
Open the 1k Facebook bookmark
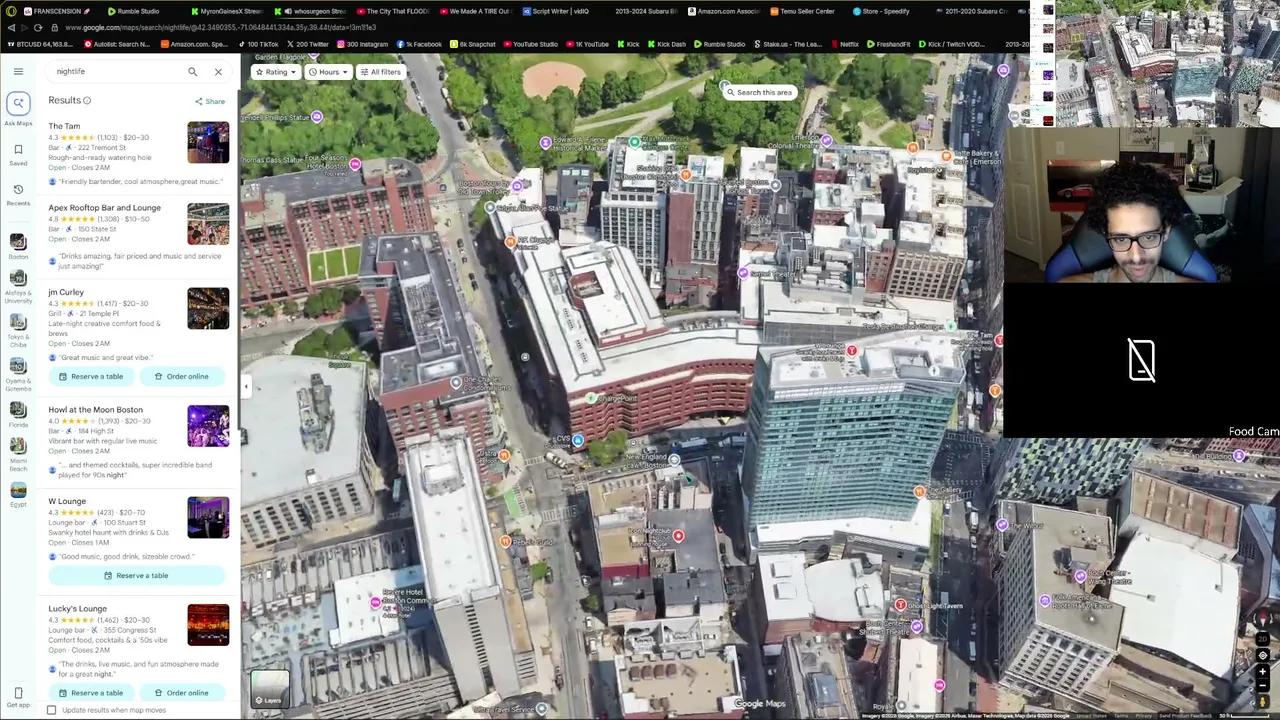click(419, 44)
